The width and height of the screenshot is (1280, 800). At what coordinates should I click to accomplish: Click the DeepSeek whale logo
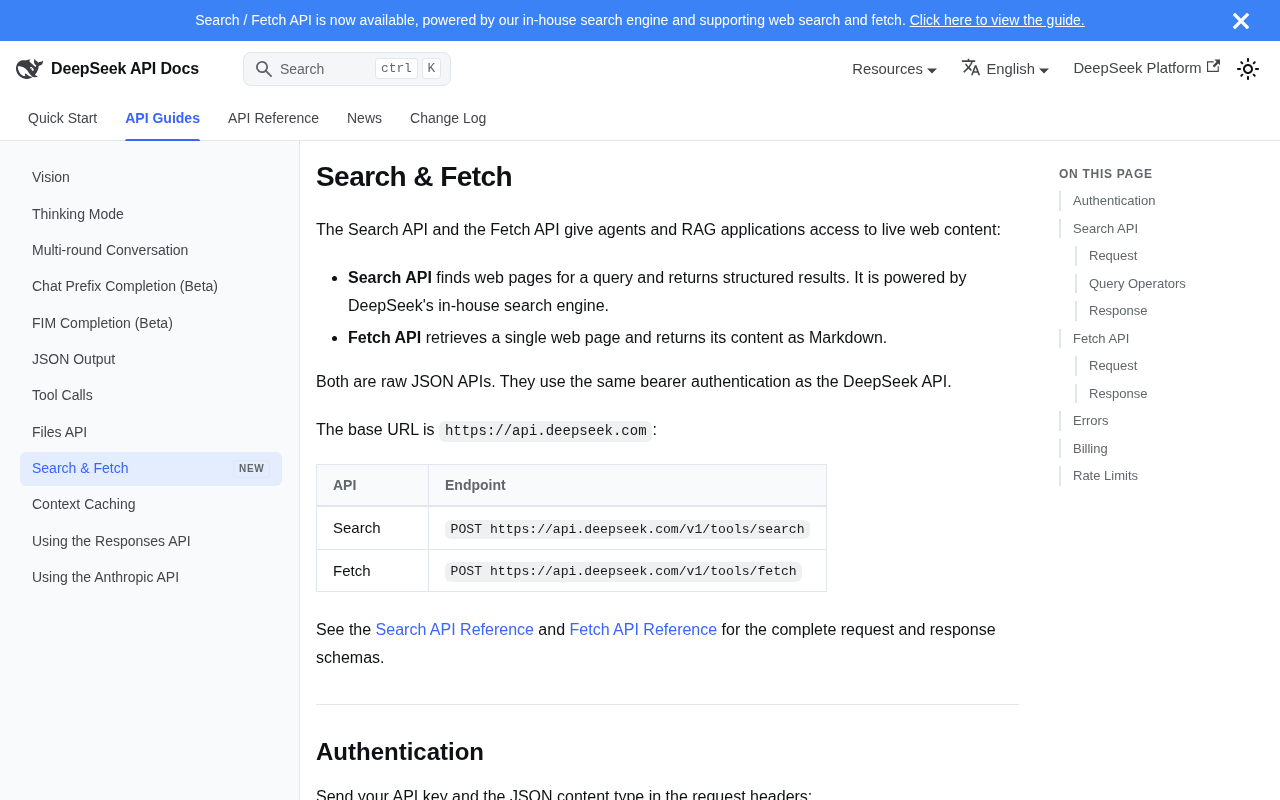tap(29, 69)
